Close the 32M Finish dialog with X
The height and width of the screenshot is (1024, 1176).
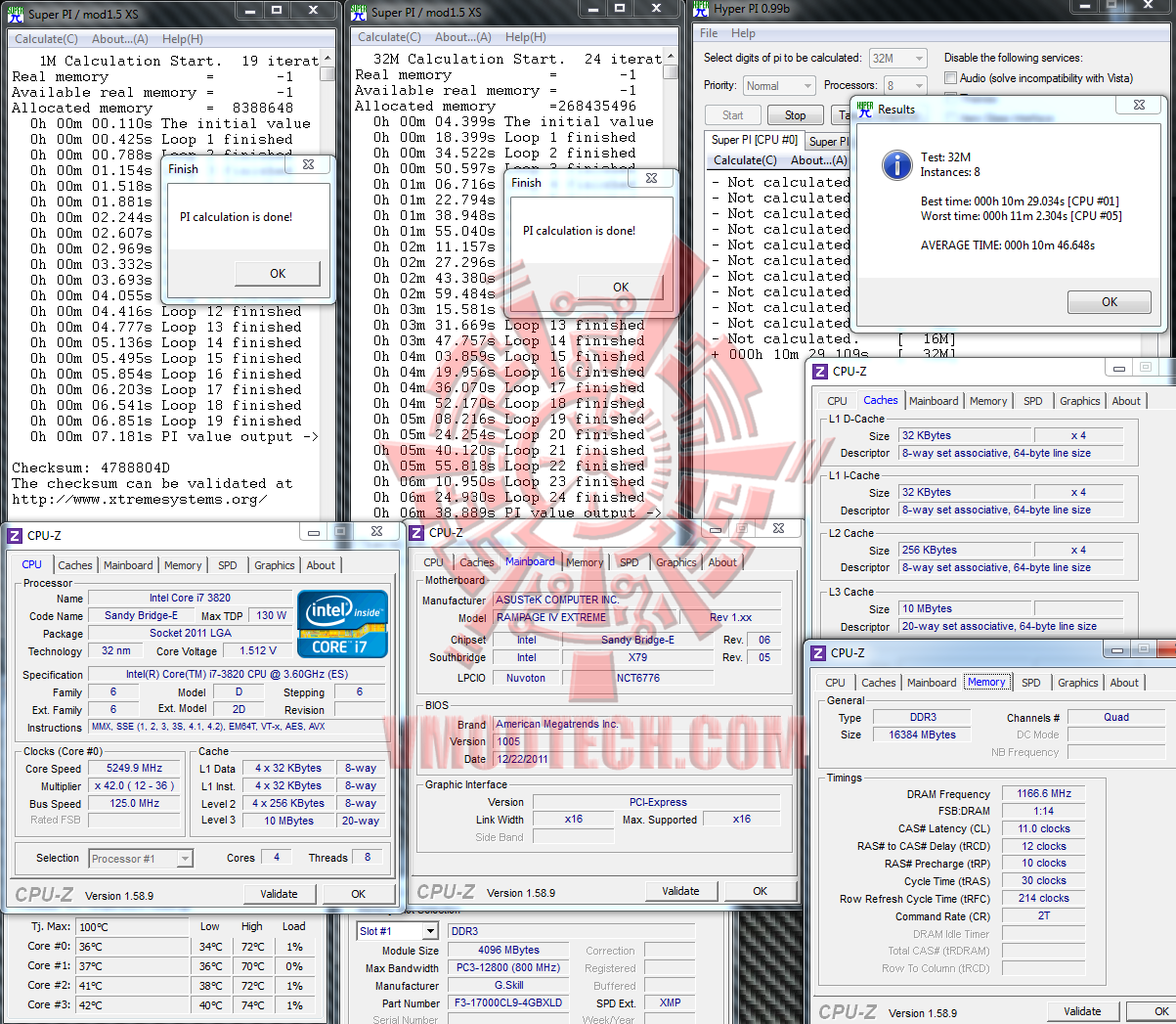click(x=651, y=178)
